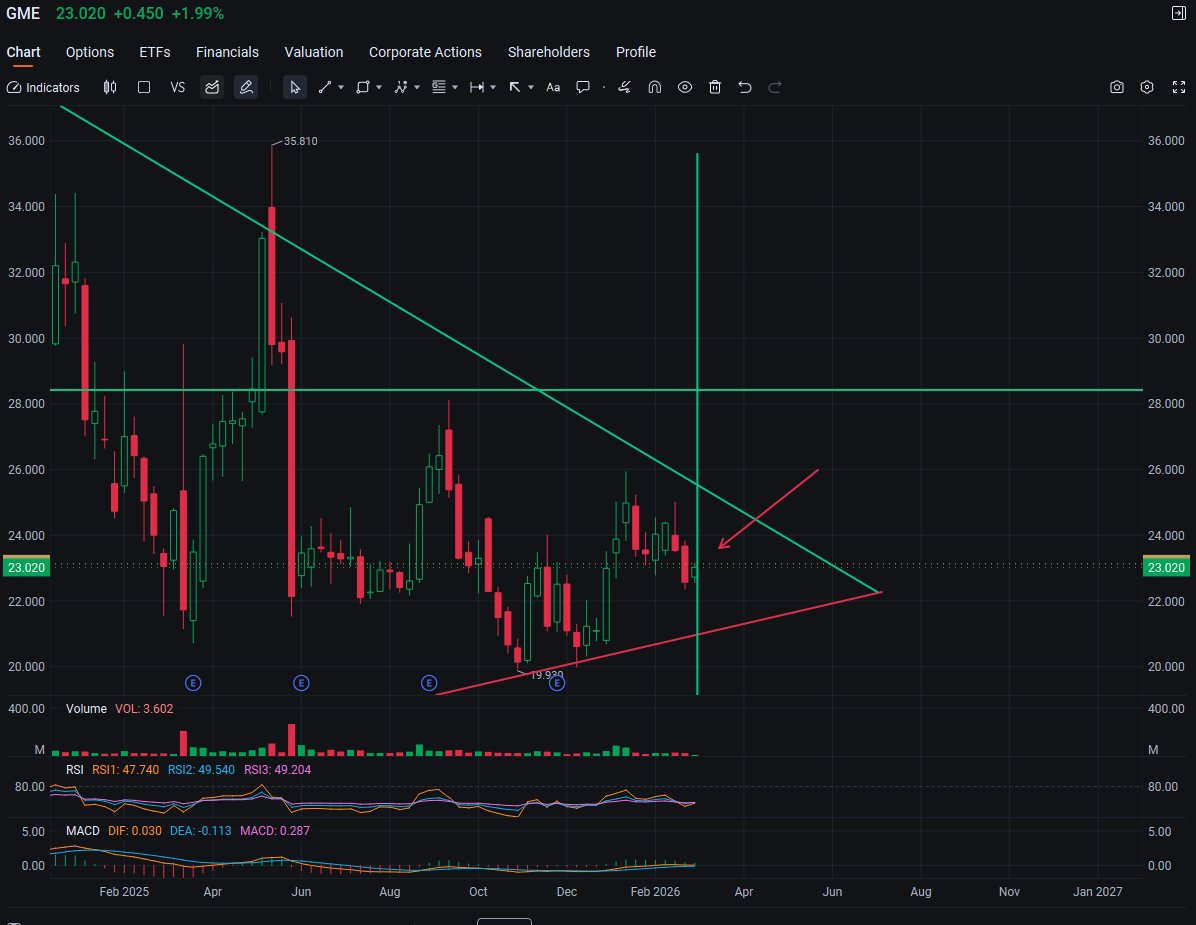This screenshot has height=925, width=1196.
Task: Open the VS compare tool
Action: point(178,88)
